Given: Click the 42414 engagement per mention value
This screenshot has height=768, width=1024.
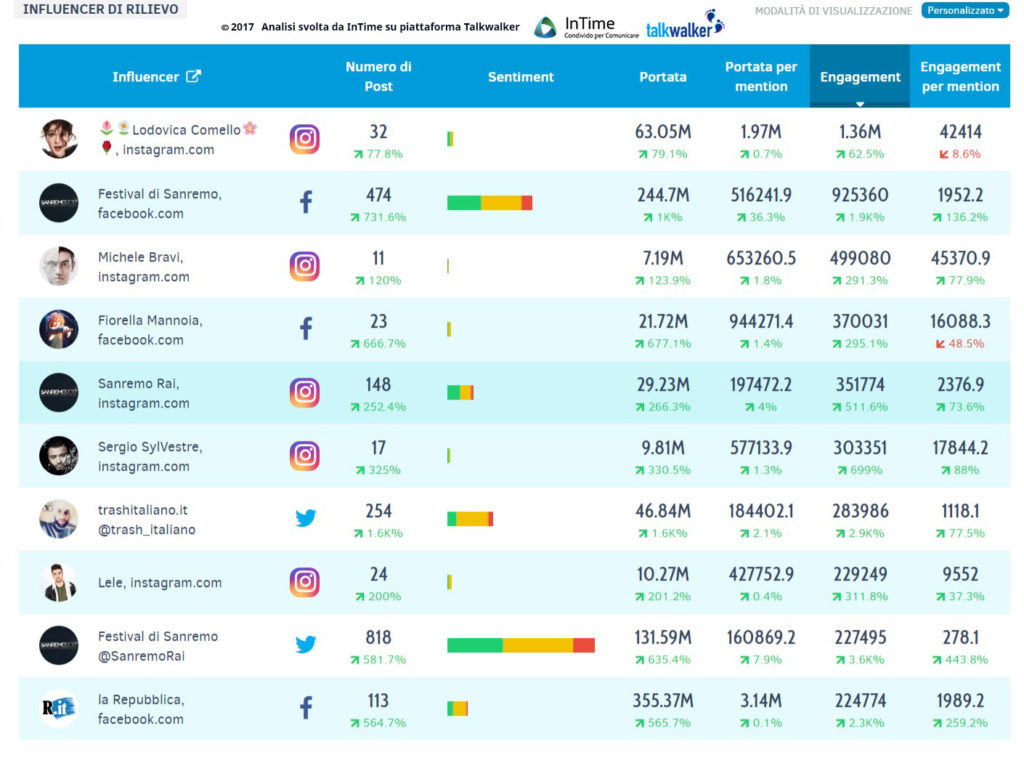Looking at the screenshot, I should [960, 132].
